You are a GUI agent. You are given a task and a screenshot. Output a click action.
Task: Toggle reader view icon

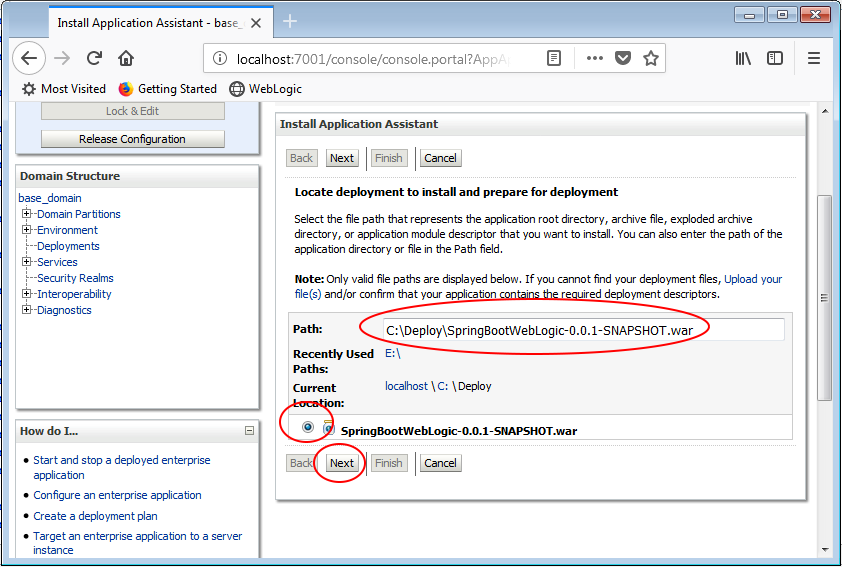(554, 58)
